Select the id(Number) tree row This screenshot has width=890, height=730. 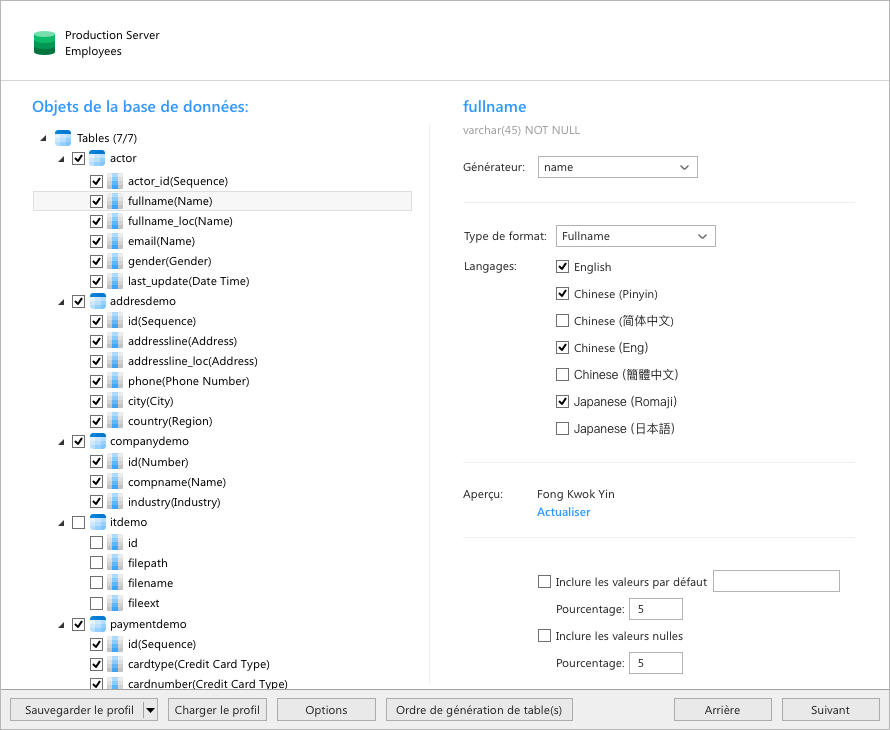click(x=222, y=462)
